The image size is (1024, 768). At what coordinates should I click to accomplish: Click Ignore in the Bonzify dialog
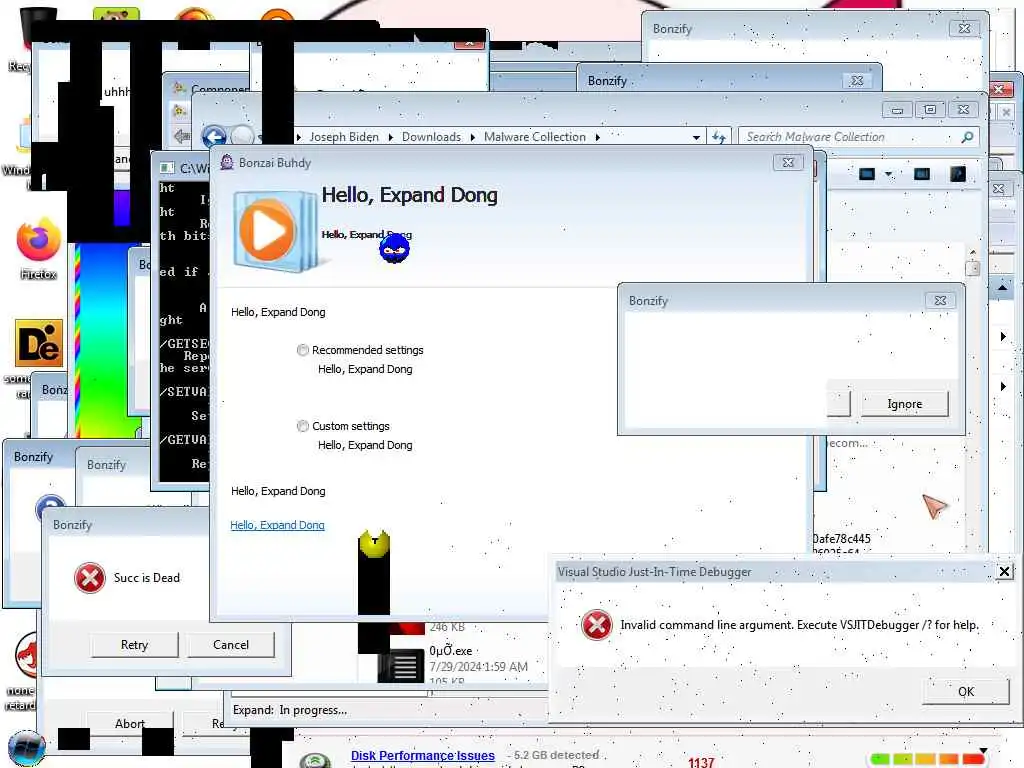point(904,404)
